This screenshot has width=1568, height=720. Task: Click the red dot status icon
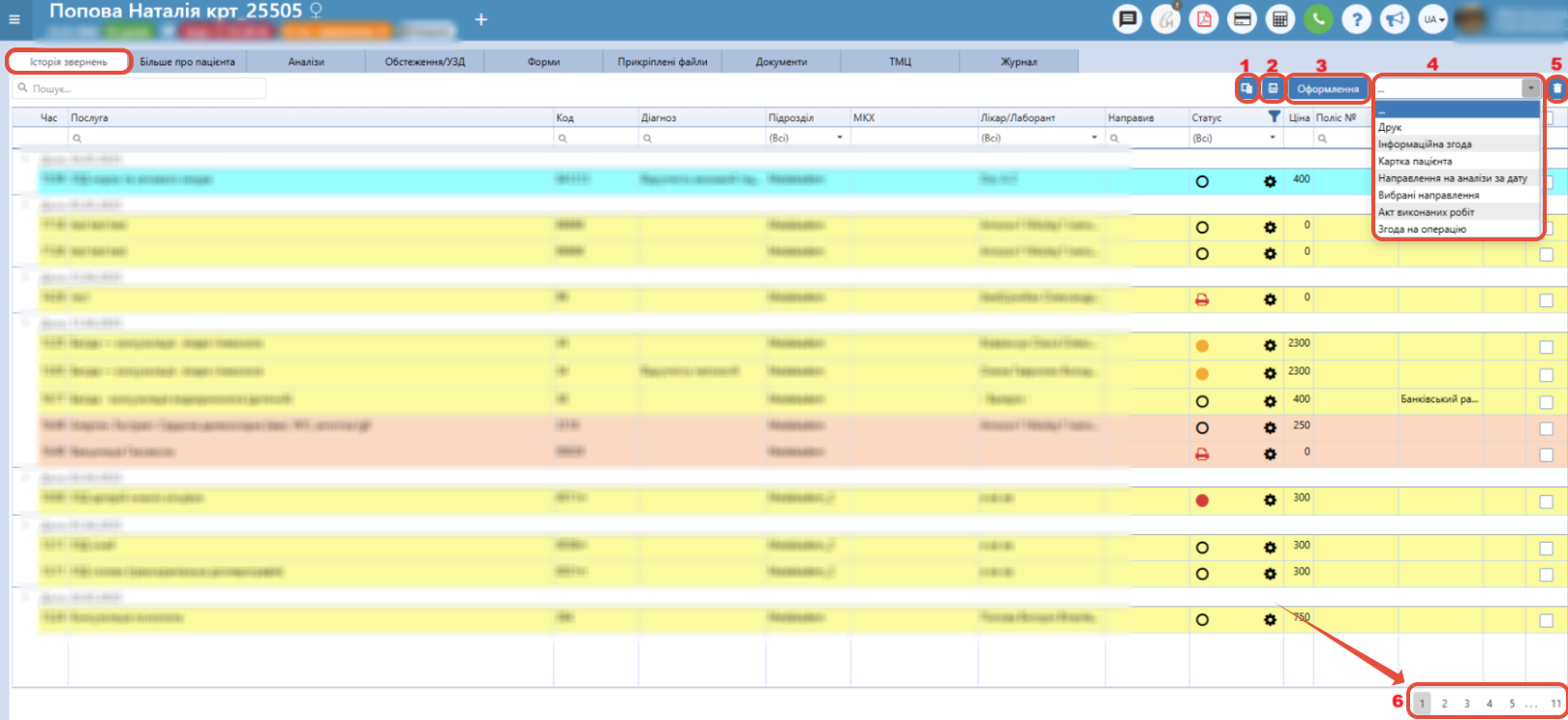pos(1202,500)
